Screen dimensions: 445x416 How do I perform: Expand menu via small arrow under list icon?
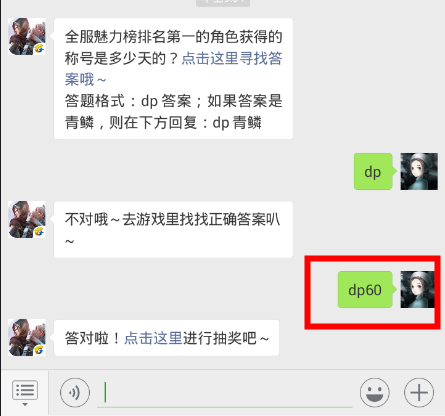[25, 404]
